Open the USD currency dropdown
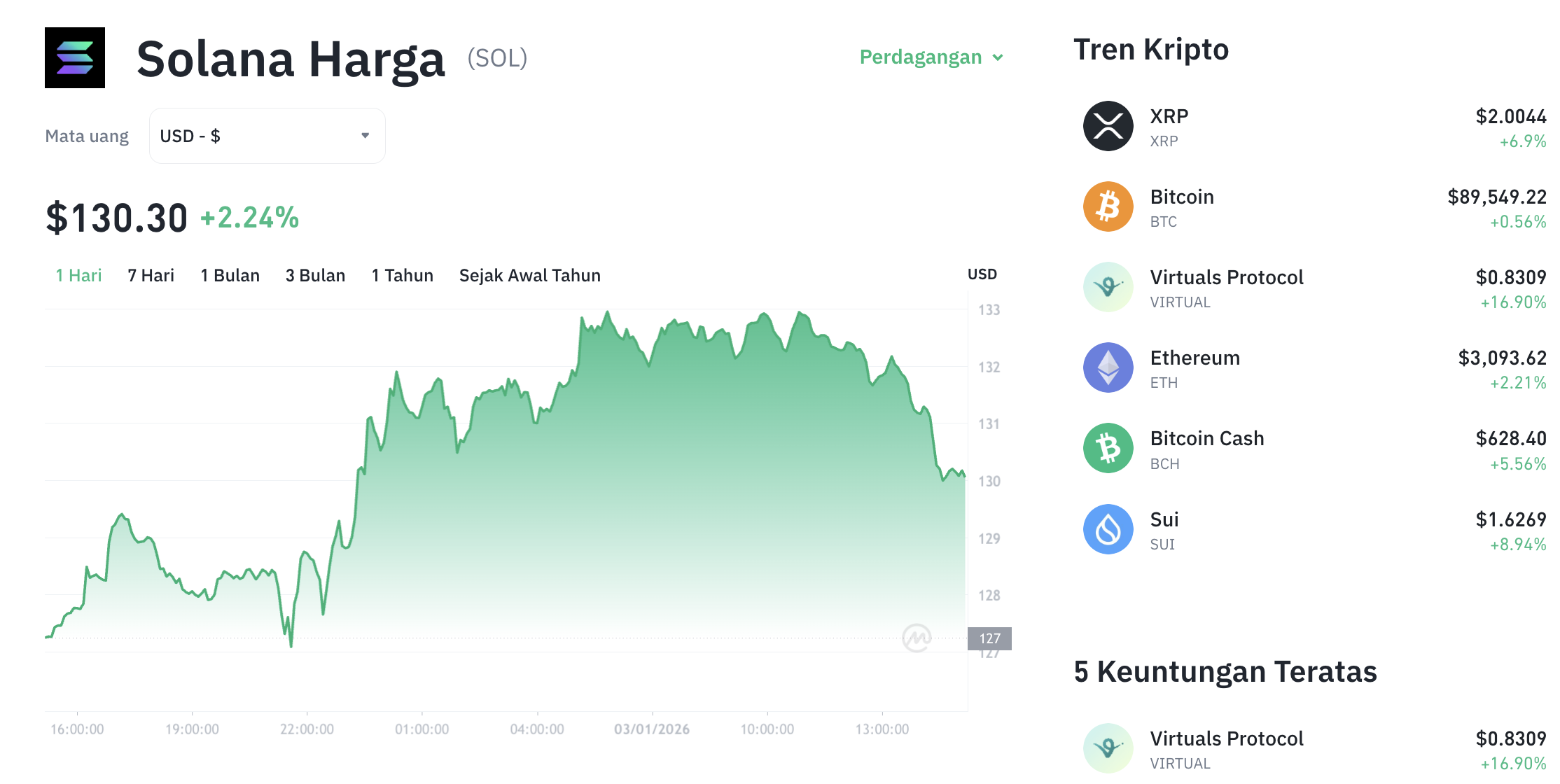This screenshot has width=1560, height=784. [x=266, y=135]
